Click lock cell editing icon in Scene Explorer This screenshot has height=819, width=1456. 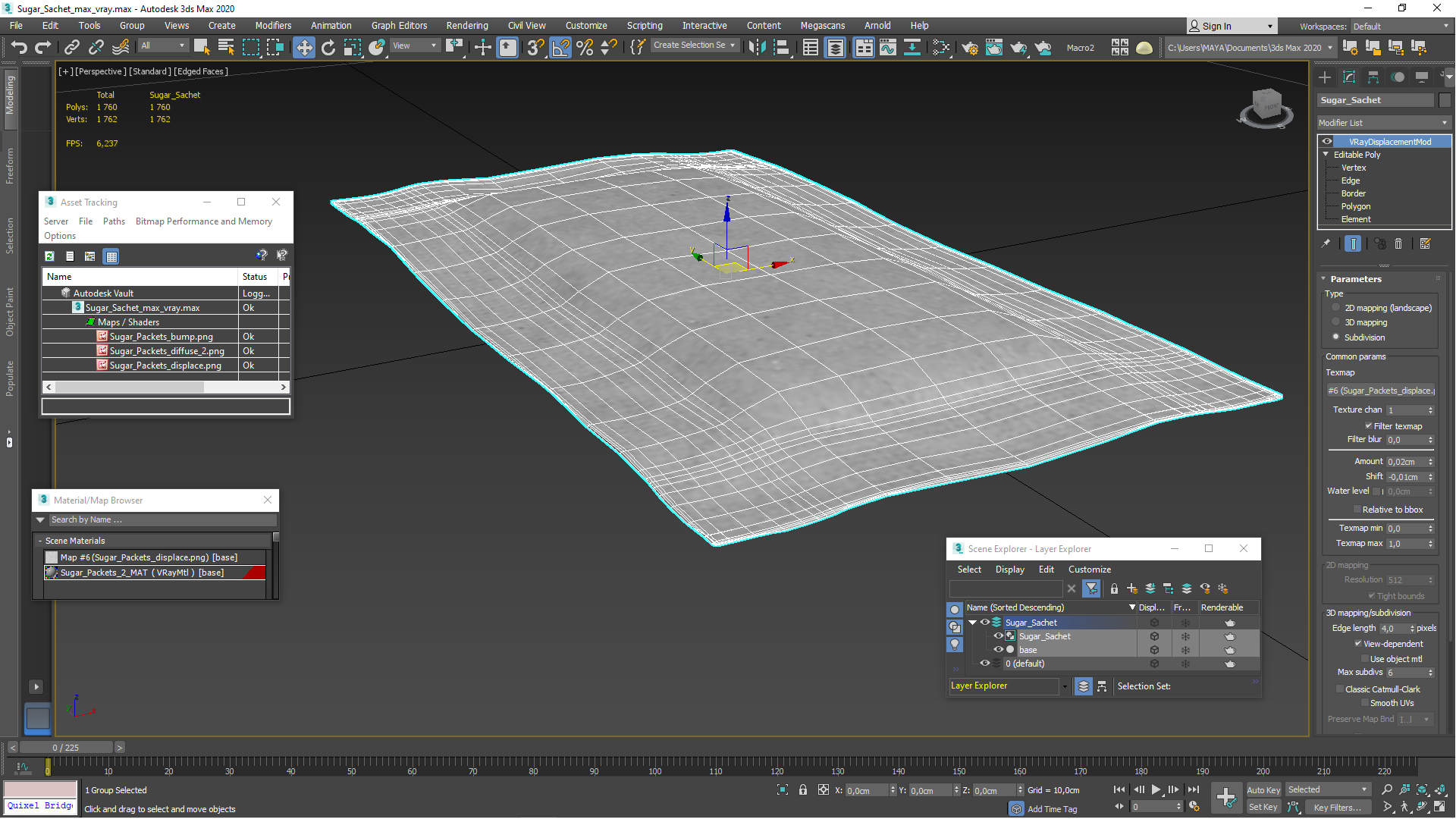tap(1114, 588)
